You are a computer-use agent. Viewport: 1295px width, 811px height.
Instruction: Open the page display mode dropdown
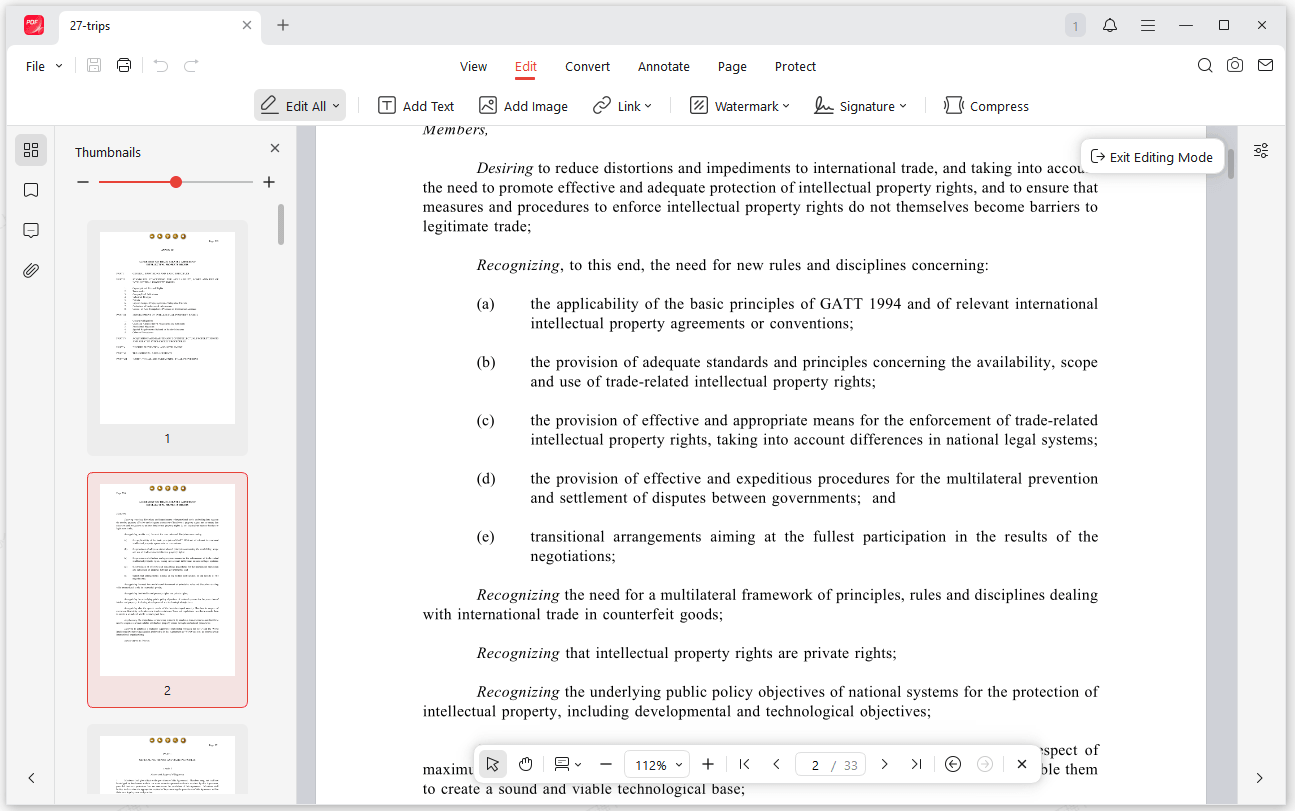click(x=568, y=764)
